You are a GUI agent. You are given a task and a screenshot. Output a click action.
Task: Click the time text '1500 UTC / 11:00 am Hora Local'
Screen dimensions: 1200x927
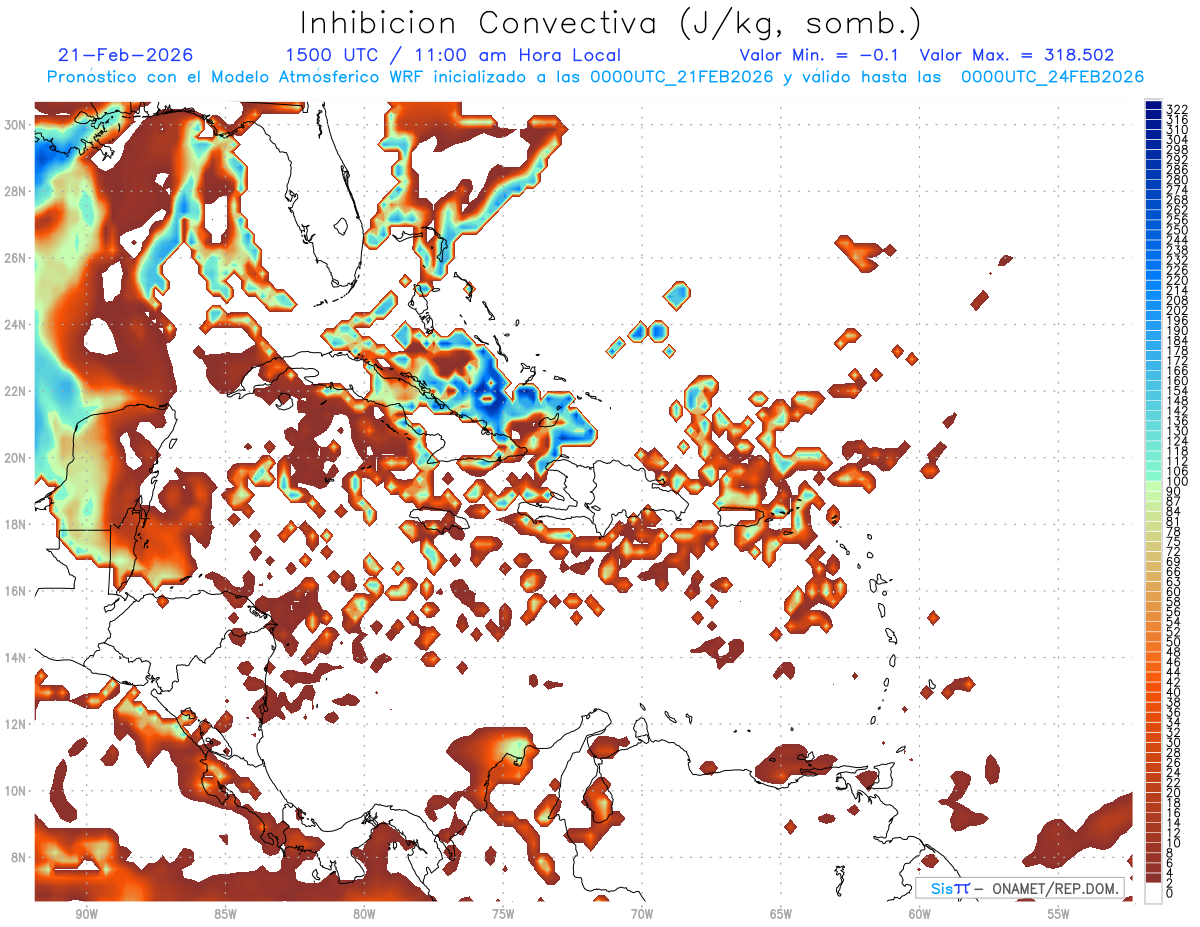click(x=453, y=56)
